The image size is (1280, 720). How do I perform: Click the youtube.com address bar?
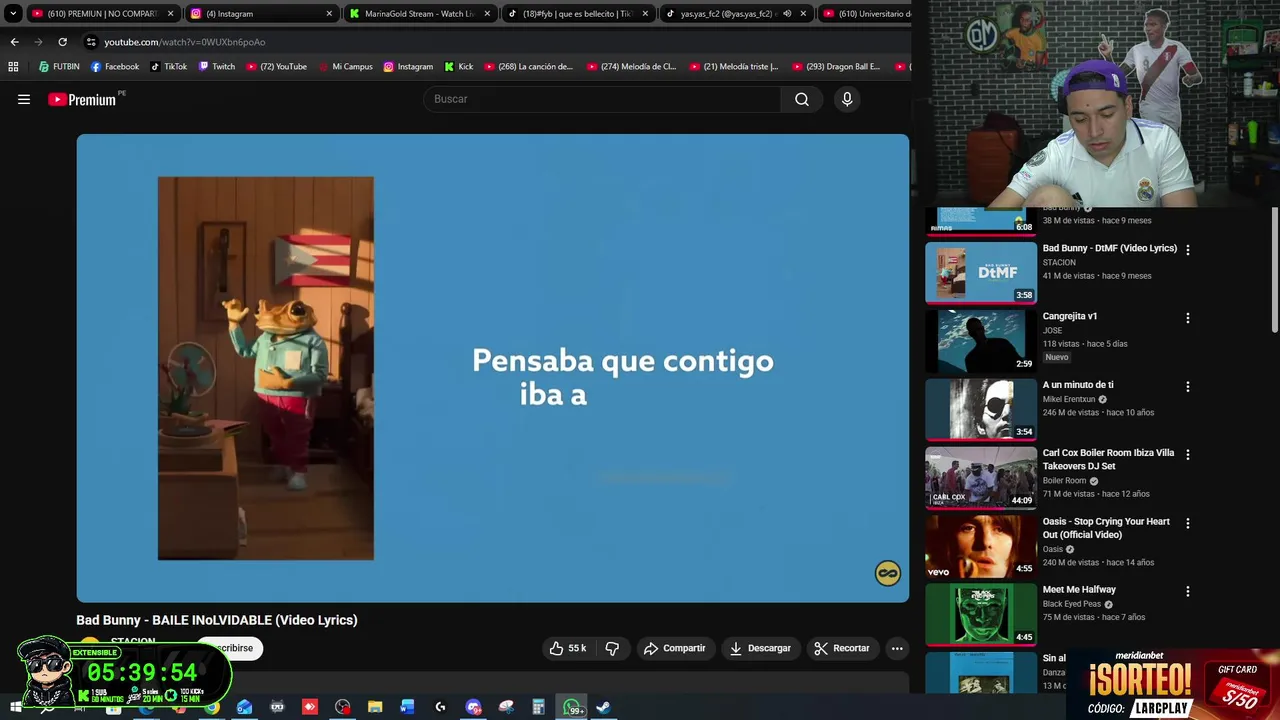click(x=495, y=42)
